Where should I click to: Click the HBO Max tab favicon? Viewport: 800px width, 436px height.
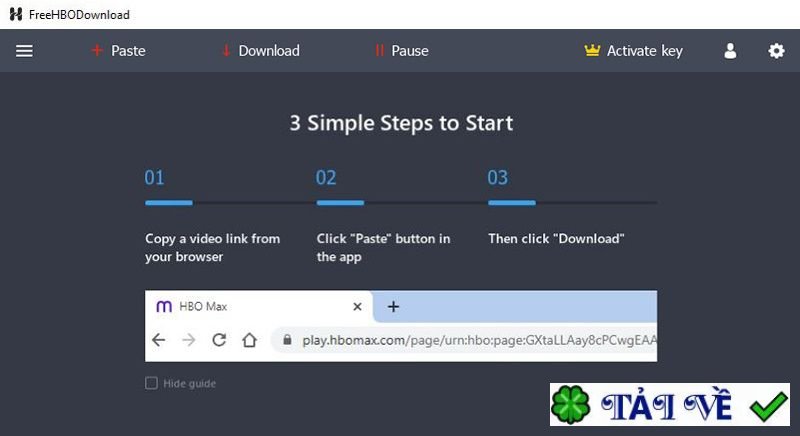tap(164, 306)
